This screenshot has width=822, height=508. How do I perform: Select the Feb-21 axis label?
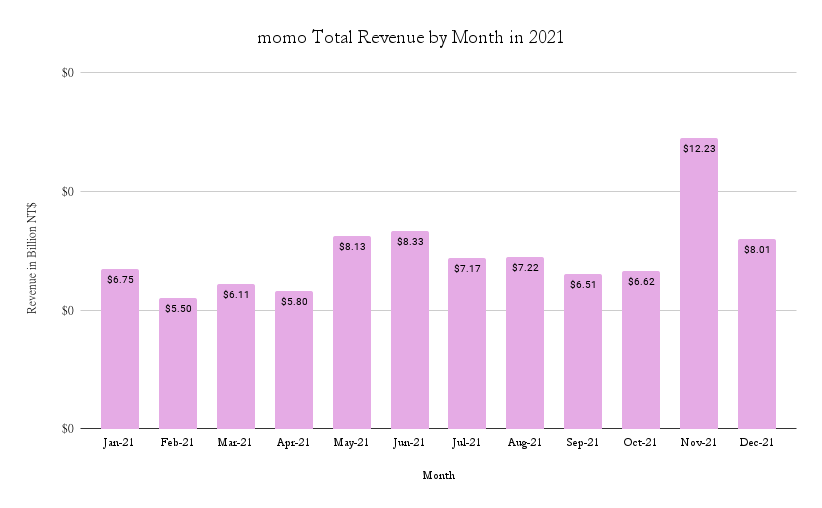(177, 443)
